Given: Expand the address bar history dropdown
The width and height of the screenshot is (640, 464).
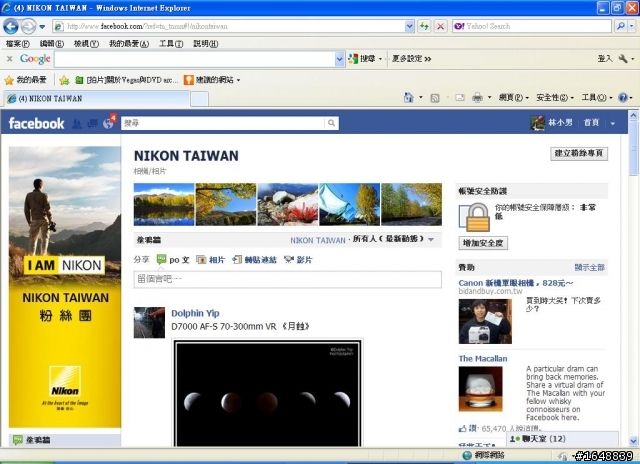Looking at the screenshot, I should pyautogui.click(x=410, y=27).
